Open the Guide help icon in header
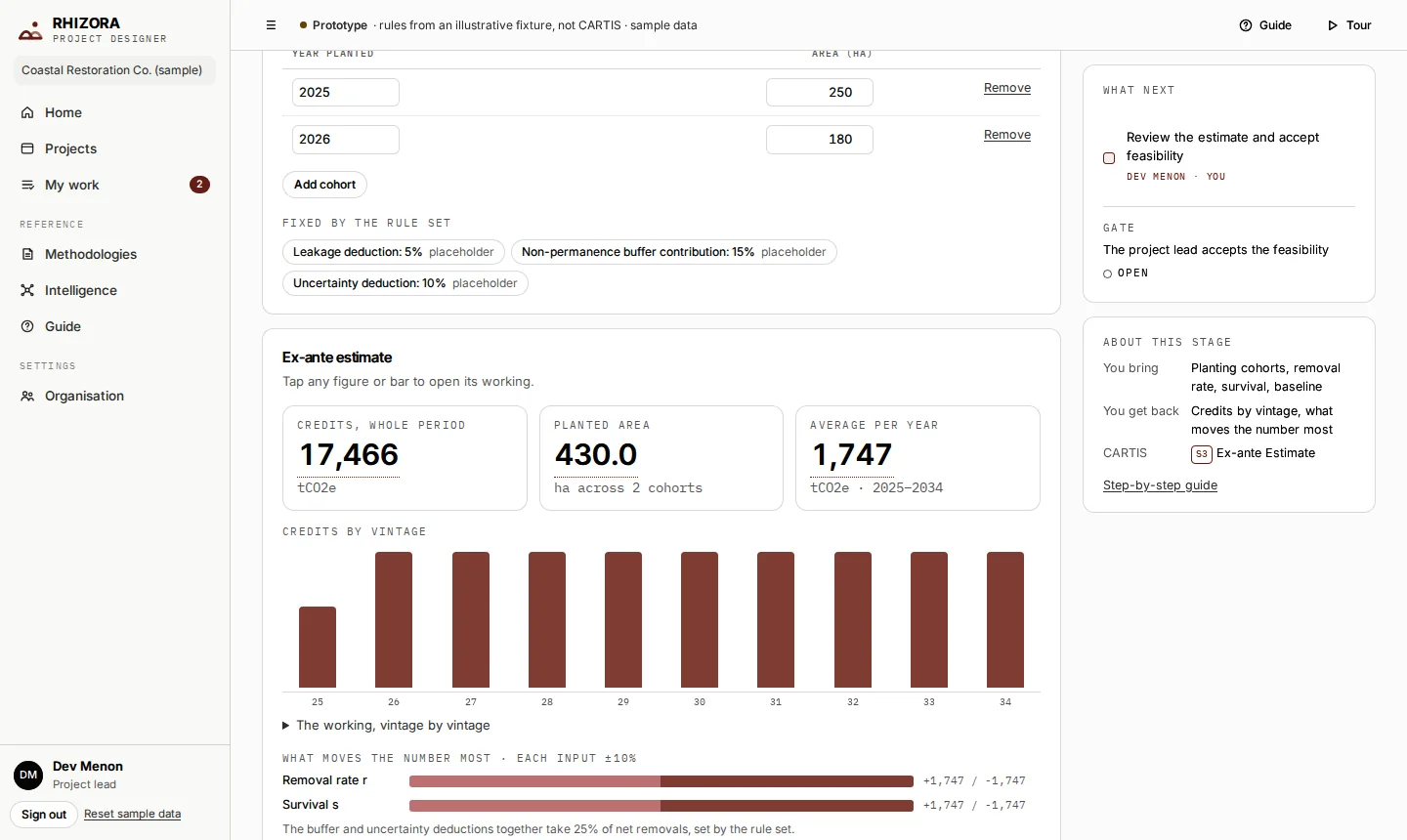 coord(1246,25)
